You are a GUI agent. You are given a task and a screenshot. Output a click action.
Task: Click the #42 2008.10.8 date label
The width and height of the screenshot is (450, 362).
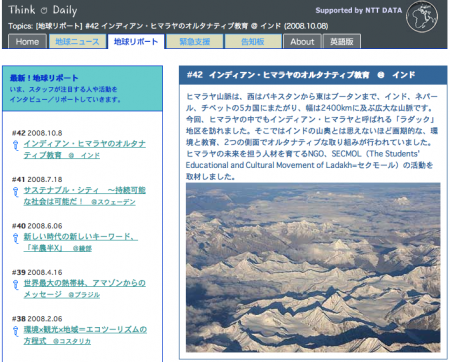(37, 133)
